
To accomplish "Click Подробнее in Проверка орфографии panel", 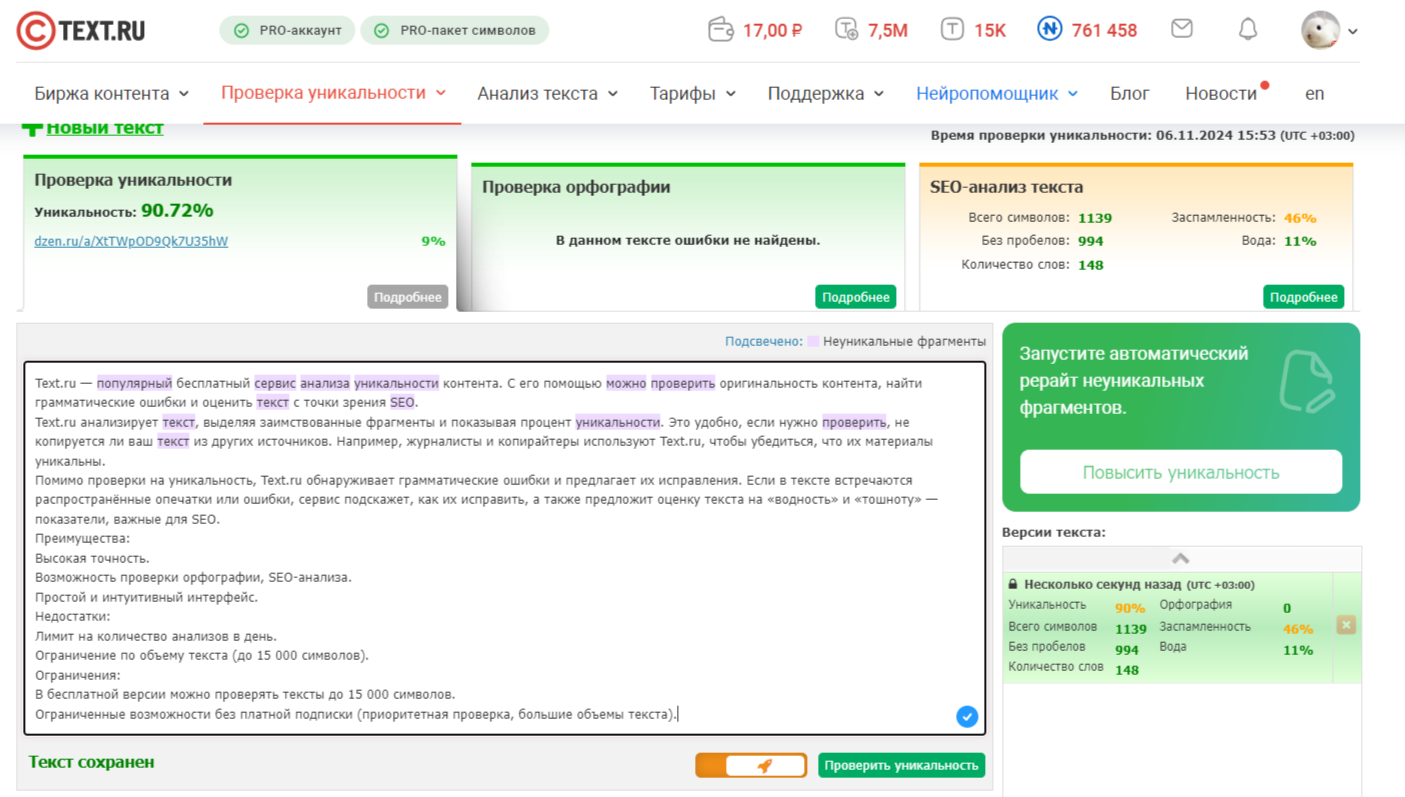I will tap(856, 297).
